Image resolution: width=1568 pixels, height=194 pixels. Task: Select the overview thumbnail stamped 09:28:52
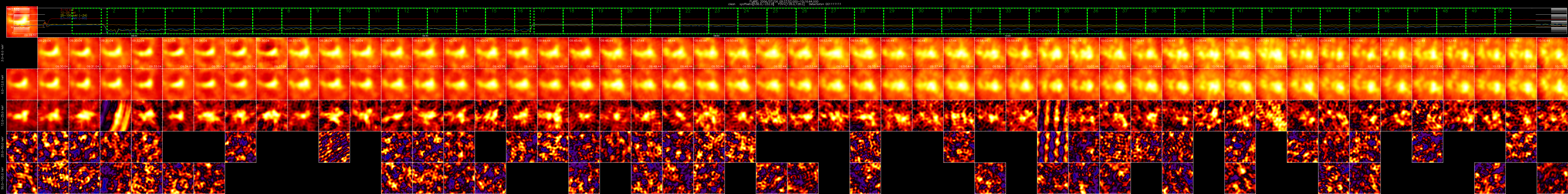tap(22, 22)
